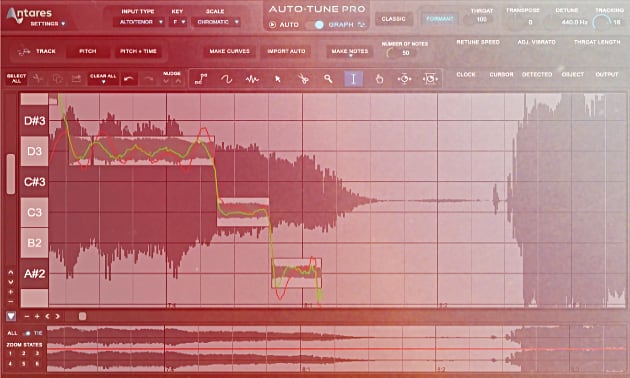Click horizontal scroll right chevron

(x=57, y=317)
